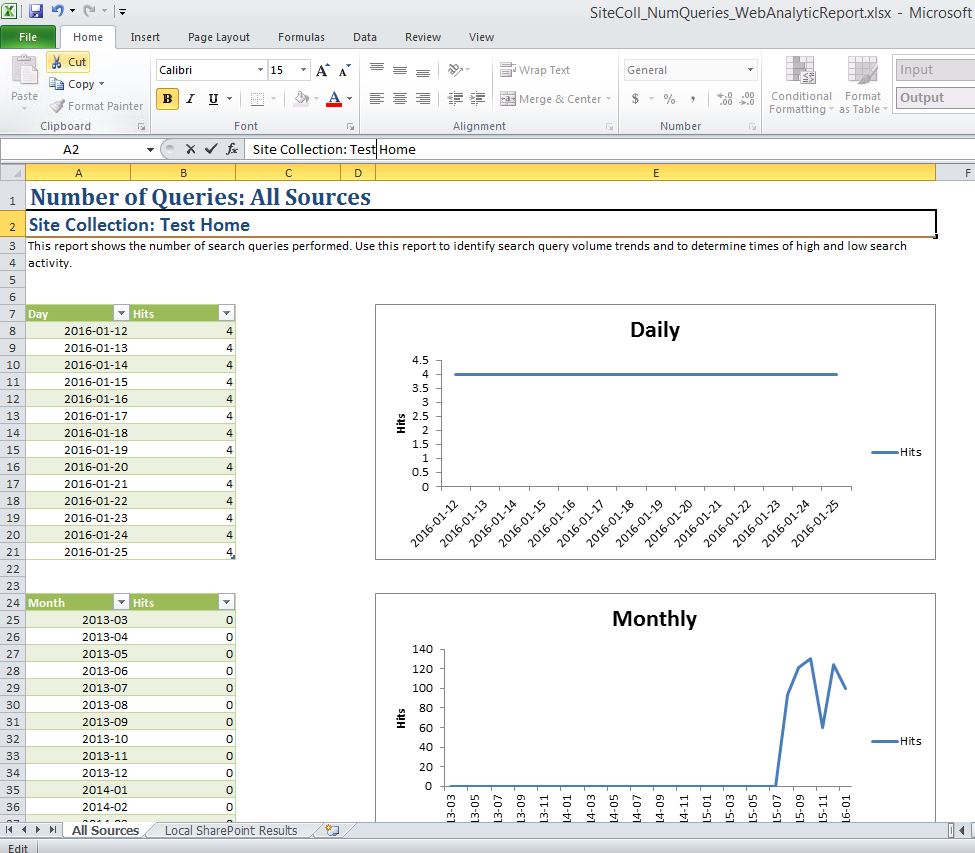Open the Name Box dropdown arrow
Screen dimensions: 975x853
[150, 149]
